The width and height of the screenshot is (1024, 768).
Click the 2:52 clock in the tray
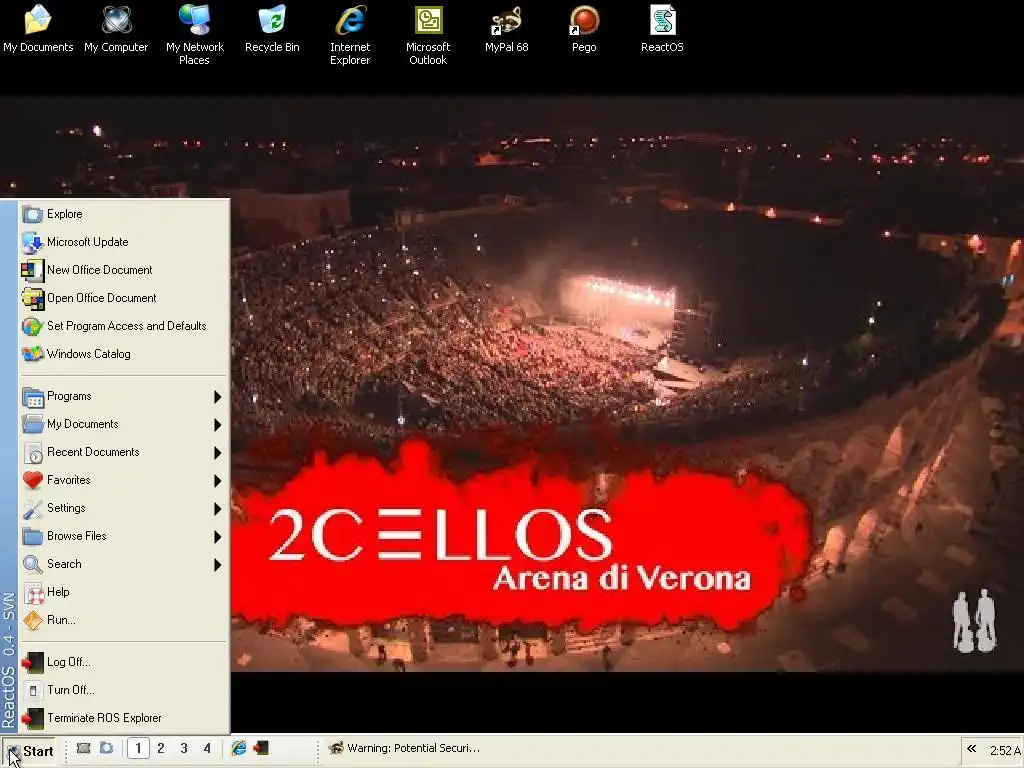pos(1006,750)
